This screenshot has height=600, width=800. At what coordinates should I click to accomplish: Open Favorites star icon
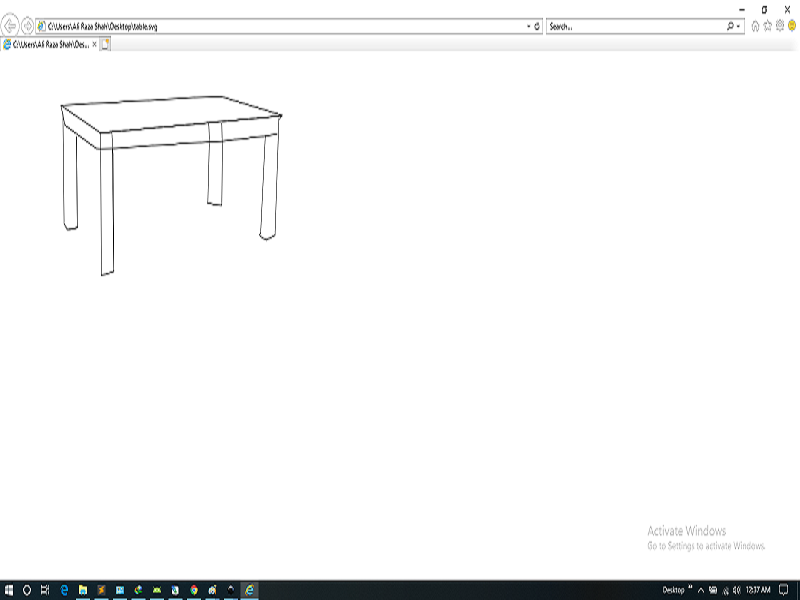pos(768,26)
